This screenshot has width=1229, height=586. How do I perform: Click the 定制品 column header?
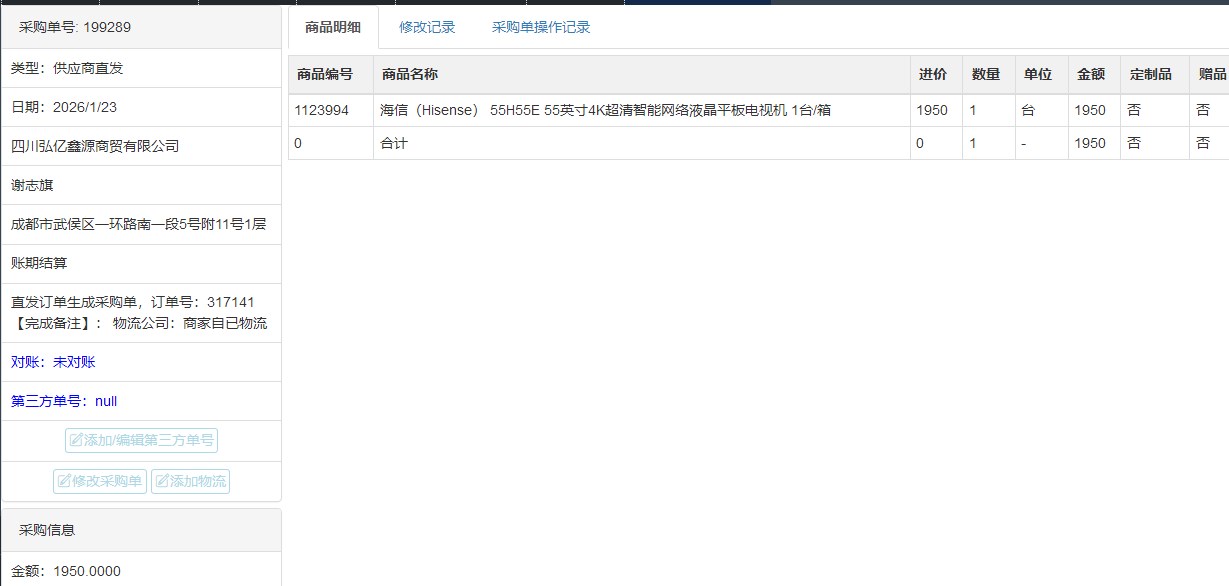[x=1150, y=75]
